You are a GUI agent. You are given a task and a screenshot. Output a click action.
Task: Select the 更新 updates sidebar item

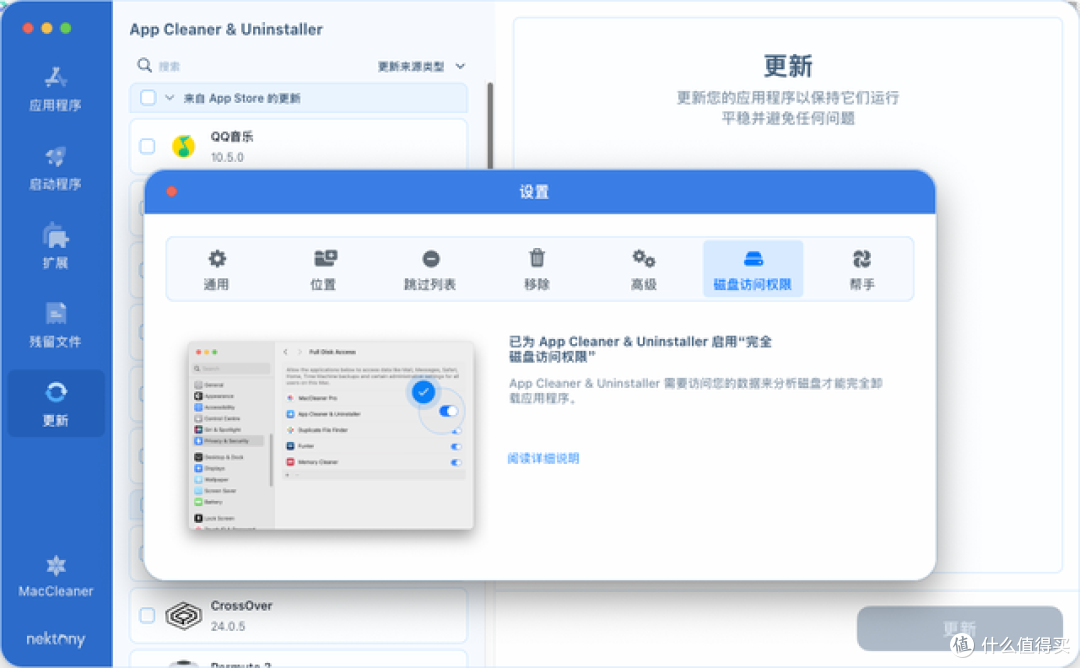pyautogui.click(x=56, y=404)
